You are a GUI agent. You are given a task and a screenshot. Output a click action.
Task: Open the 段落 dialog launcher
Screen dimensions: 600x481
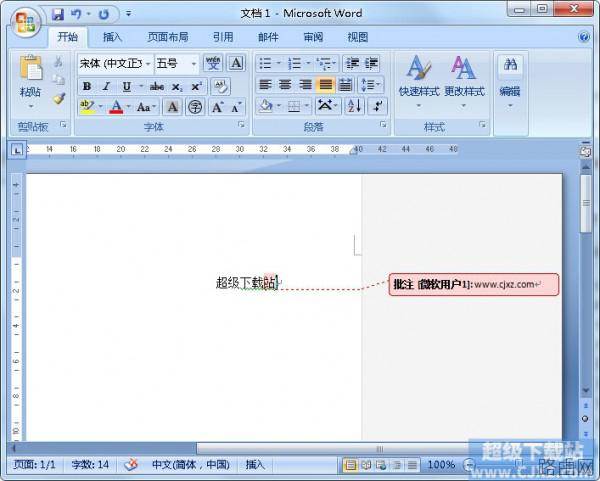(383, 124)
